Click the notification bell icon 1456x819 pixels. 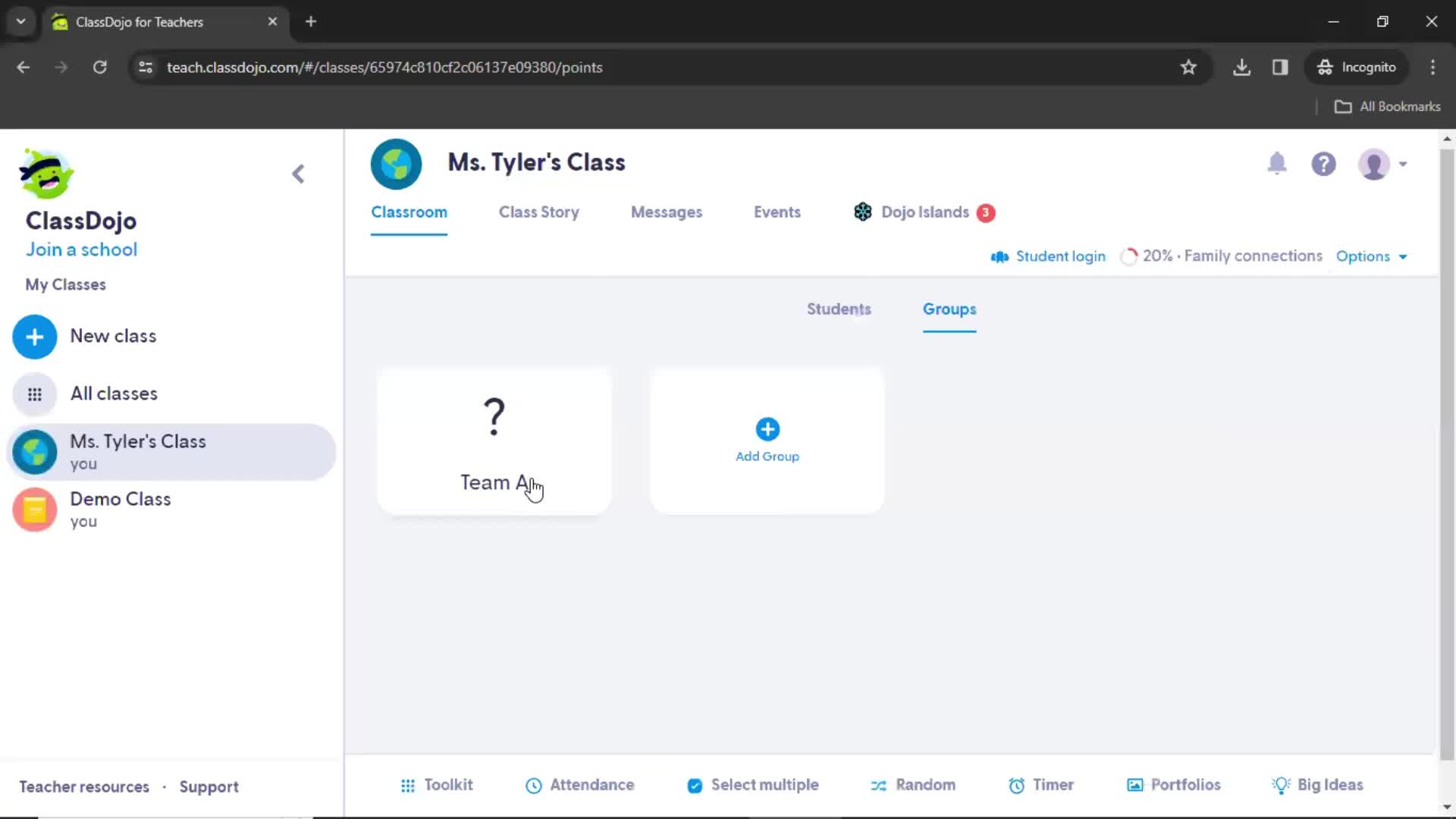1277,163
